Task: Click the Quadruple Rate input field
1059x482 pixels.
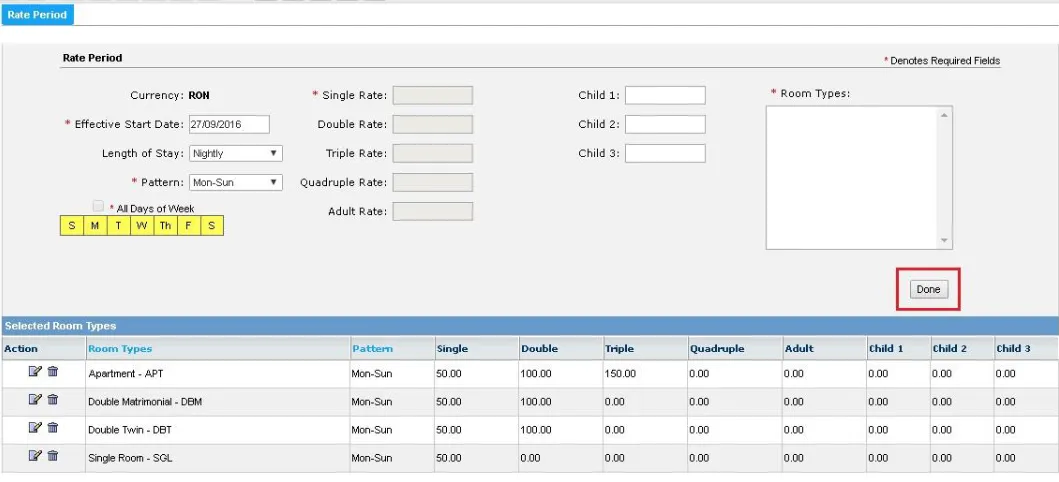Action: click(433, 182)
